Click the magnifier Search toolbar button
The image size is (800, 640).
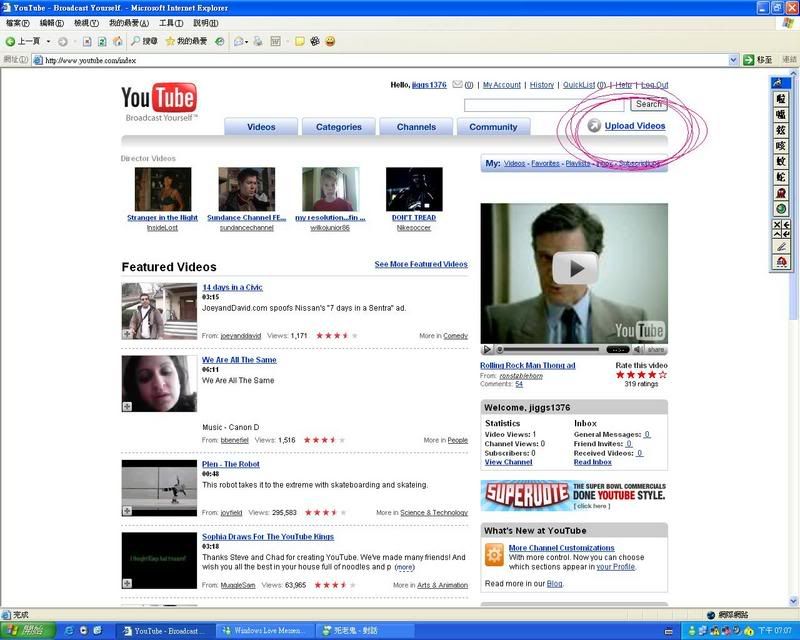144,41
